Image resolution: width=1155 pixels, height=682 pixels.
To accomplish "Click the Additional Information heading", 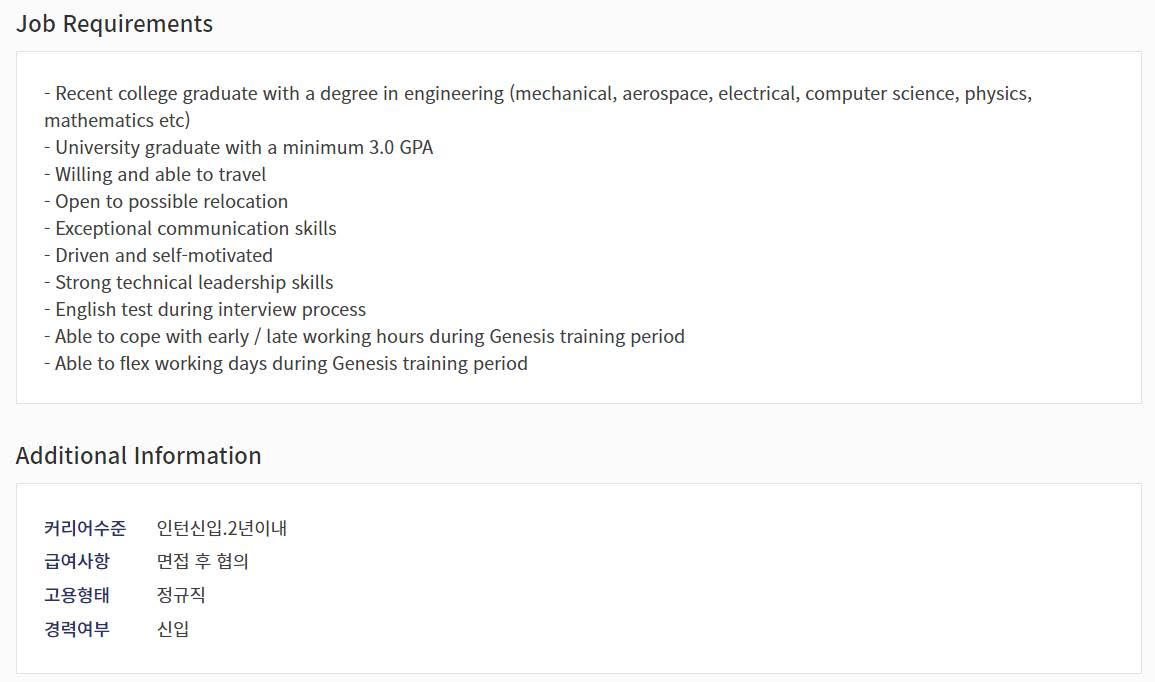I will click(138, 456).
